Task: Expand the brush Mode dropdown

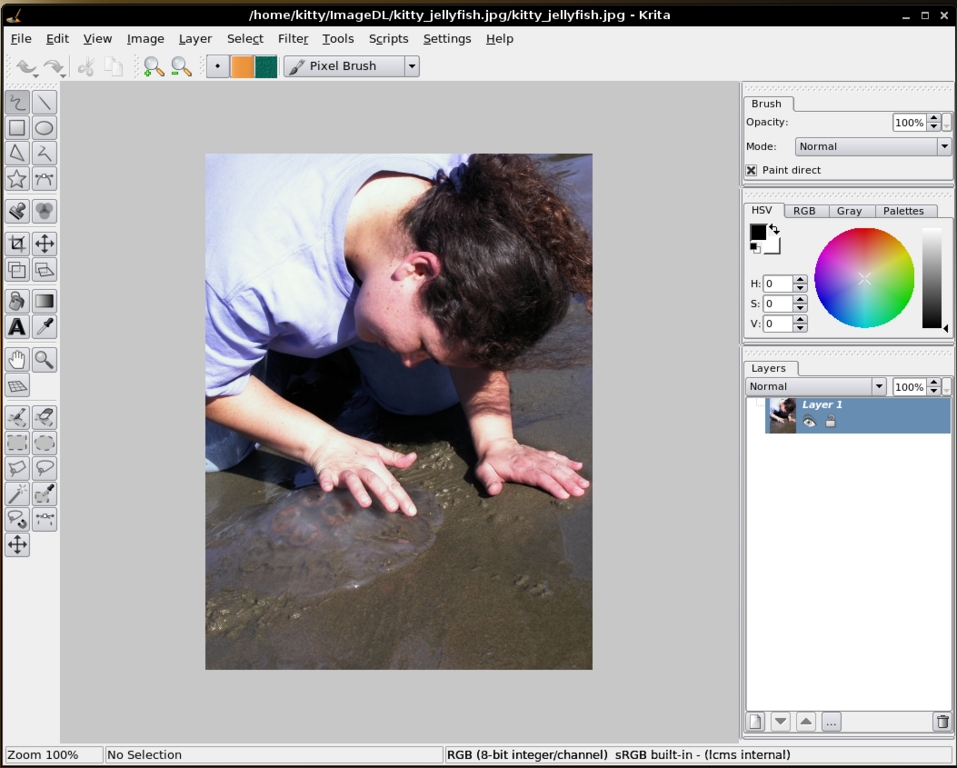Action: (943, 146)
